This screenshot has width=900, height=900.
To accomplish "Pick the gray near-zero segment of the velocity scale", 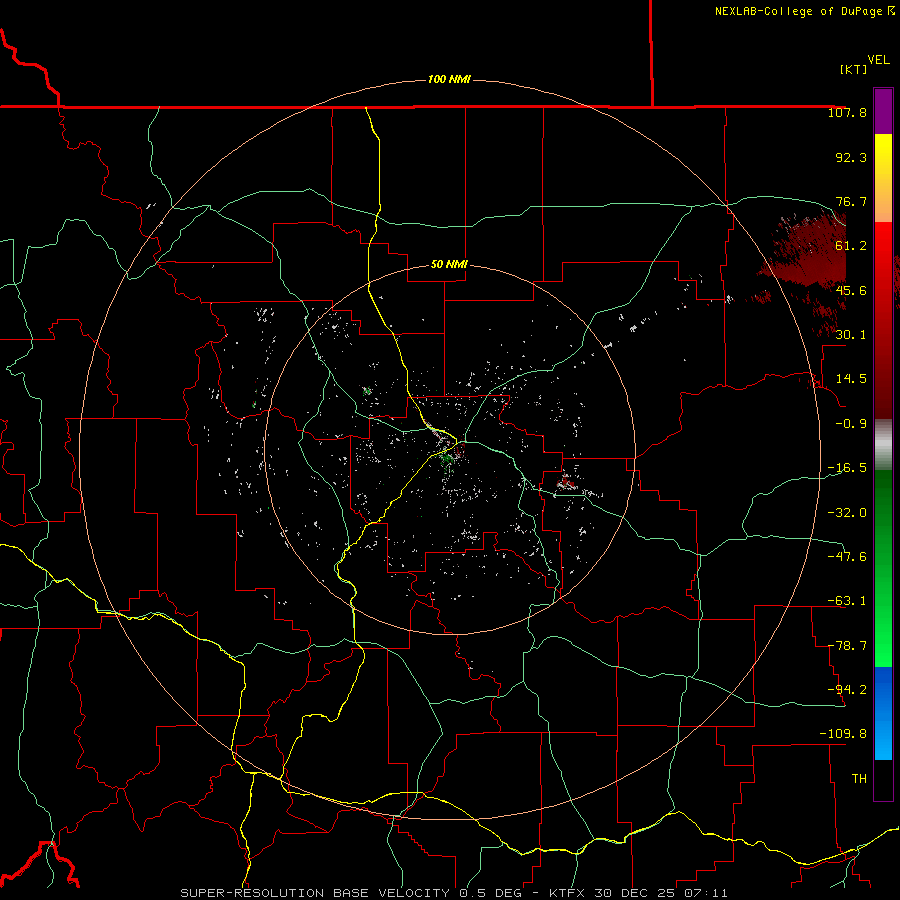I will (883, 445).
